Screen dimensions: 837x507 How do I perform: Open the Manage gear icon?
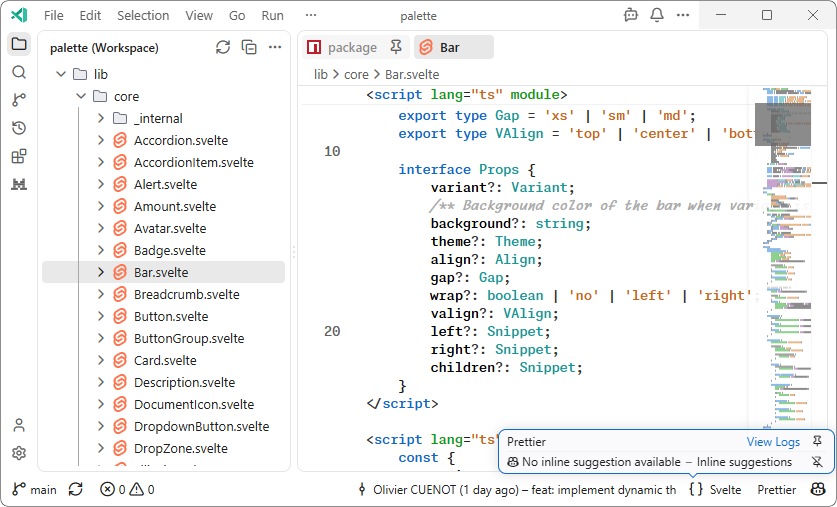pyautogui.click(x=19, y=453)
